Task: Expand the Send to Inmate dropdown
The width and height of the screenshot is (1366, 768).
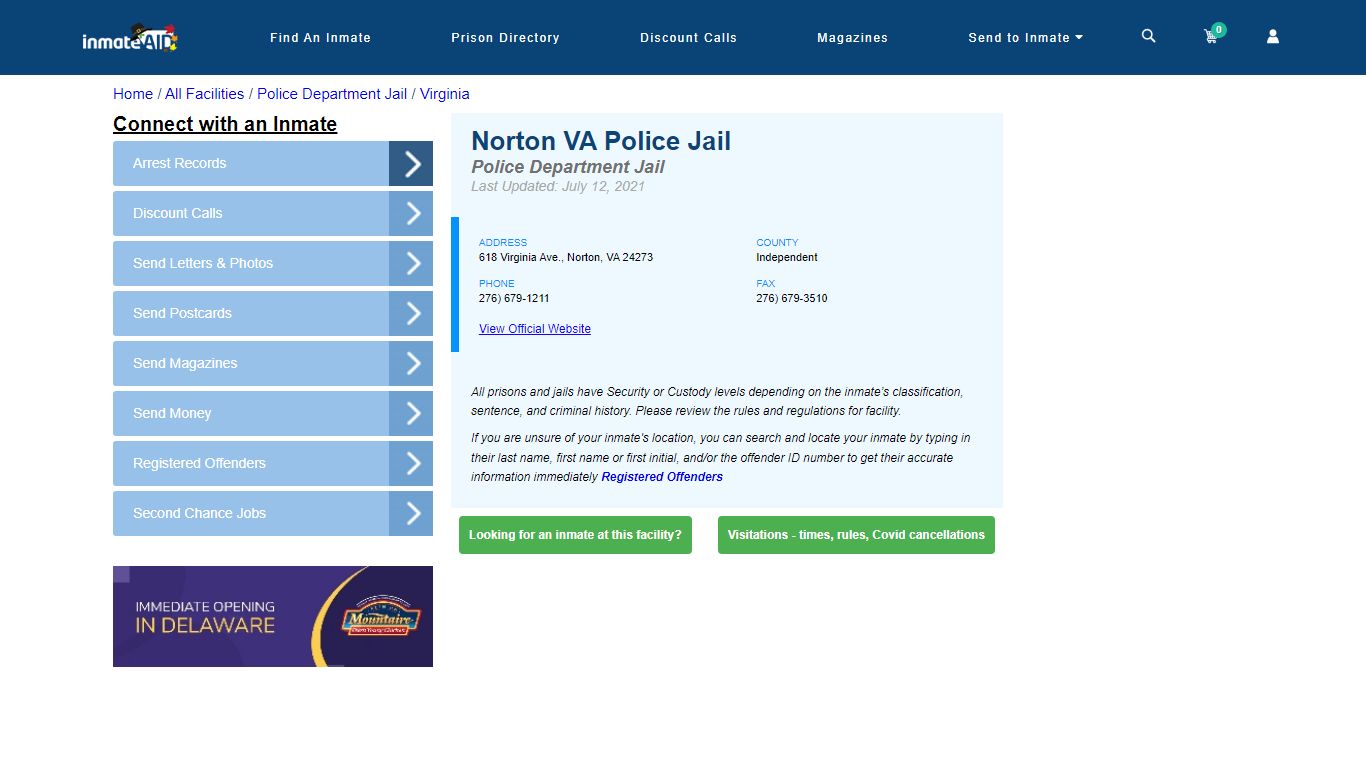Action: point(1025,38)
